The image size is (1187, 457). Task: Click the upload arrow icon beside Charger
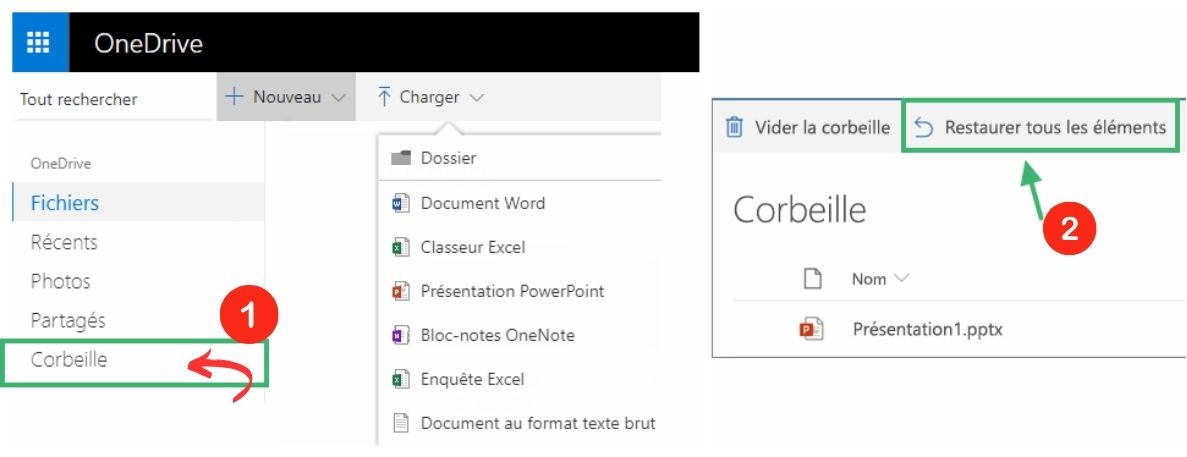coord(384,97)
